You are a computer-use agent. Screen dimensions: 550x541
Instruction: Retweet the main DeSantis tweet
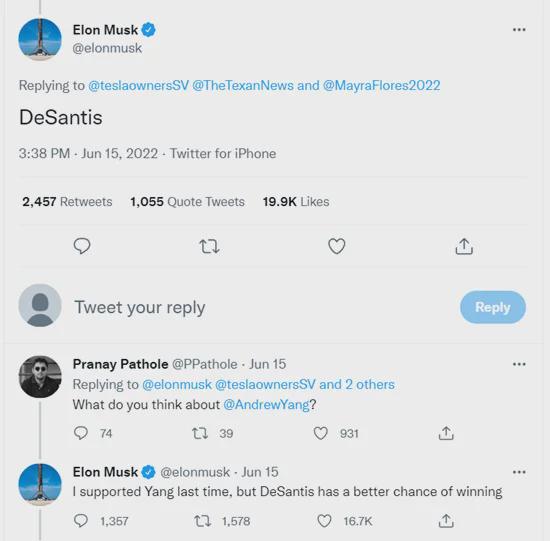click(209, 246)
